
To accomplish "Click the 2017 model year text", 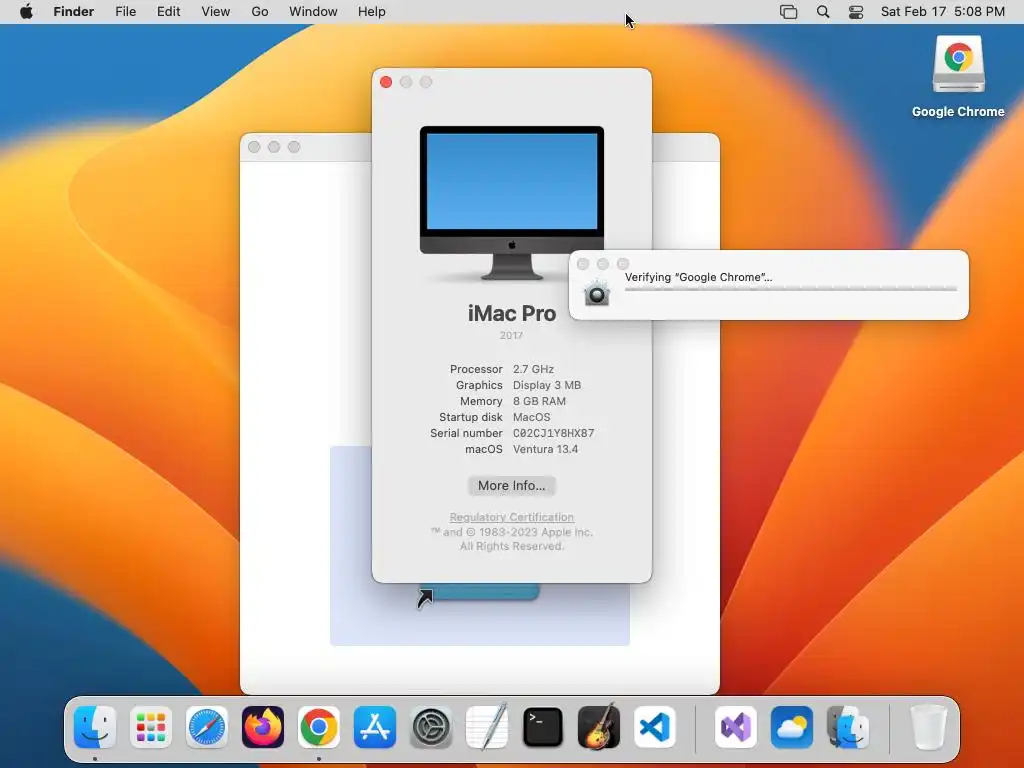I will point(511,335).
